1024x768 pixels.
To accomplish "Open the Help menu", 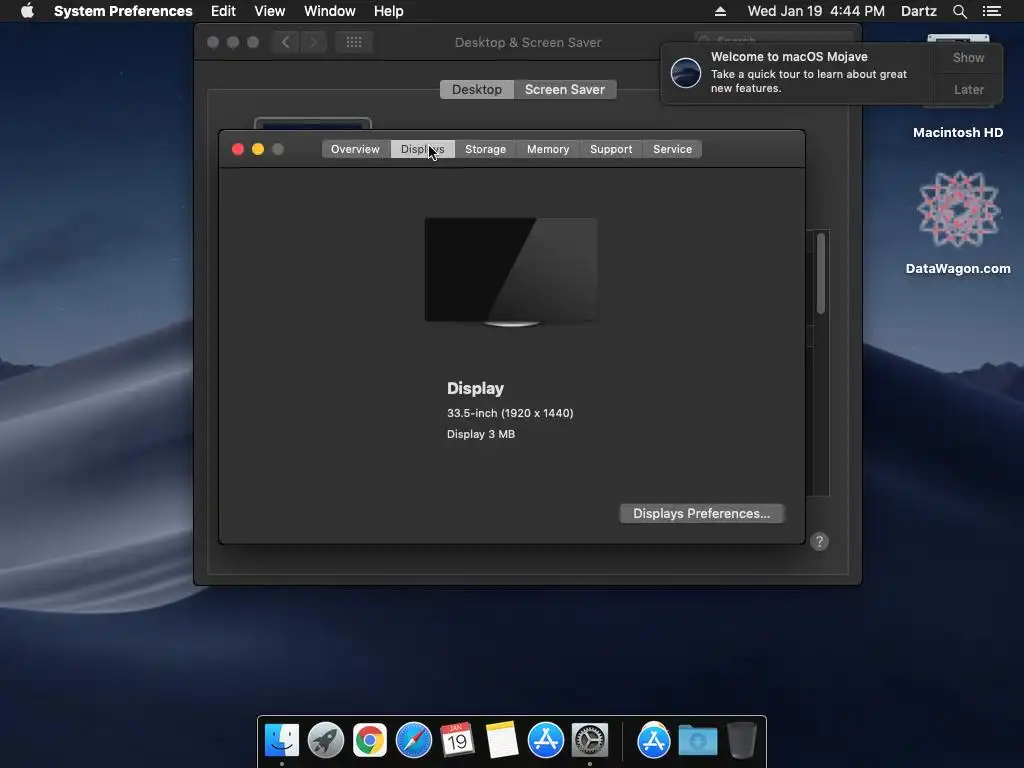I will click(x=389, y=11).
